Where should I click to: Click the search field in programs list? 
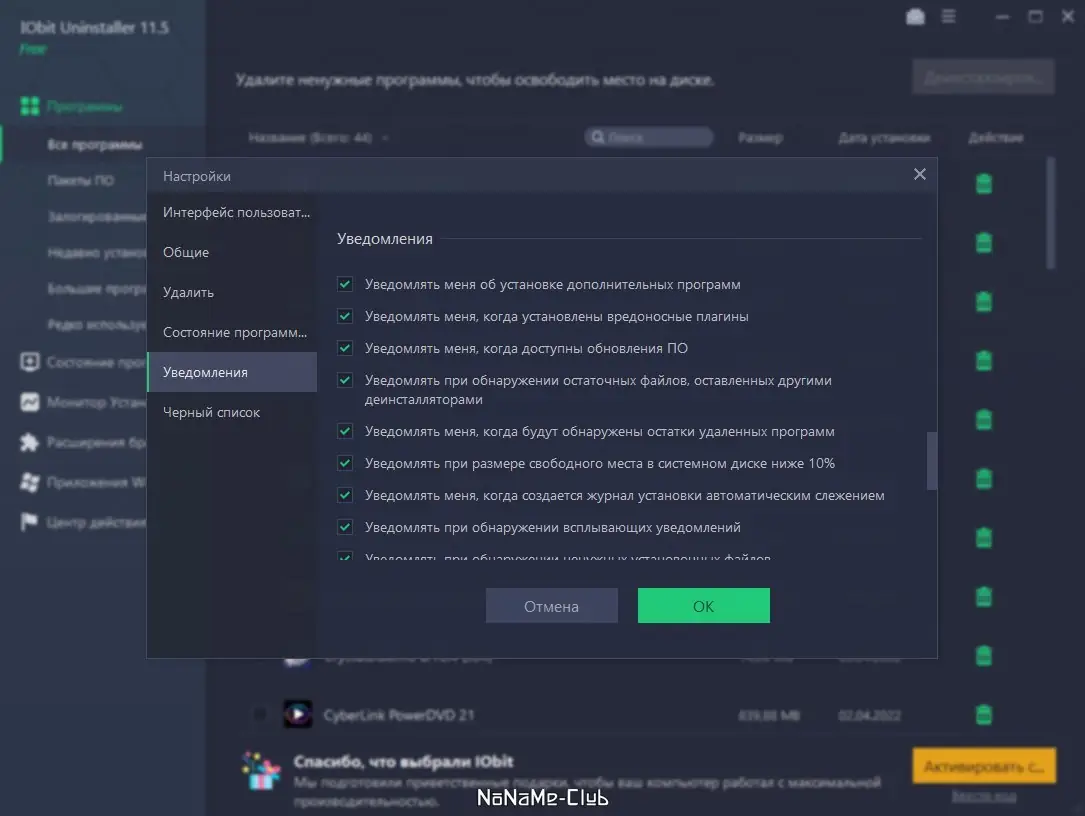click(649, 137)
